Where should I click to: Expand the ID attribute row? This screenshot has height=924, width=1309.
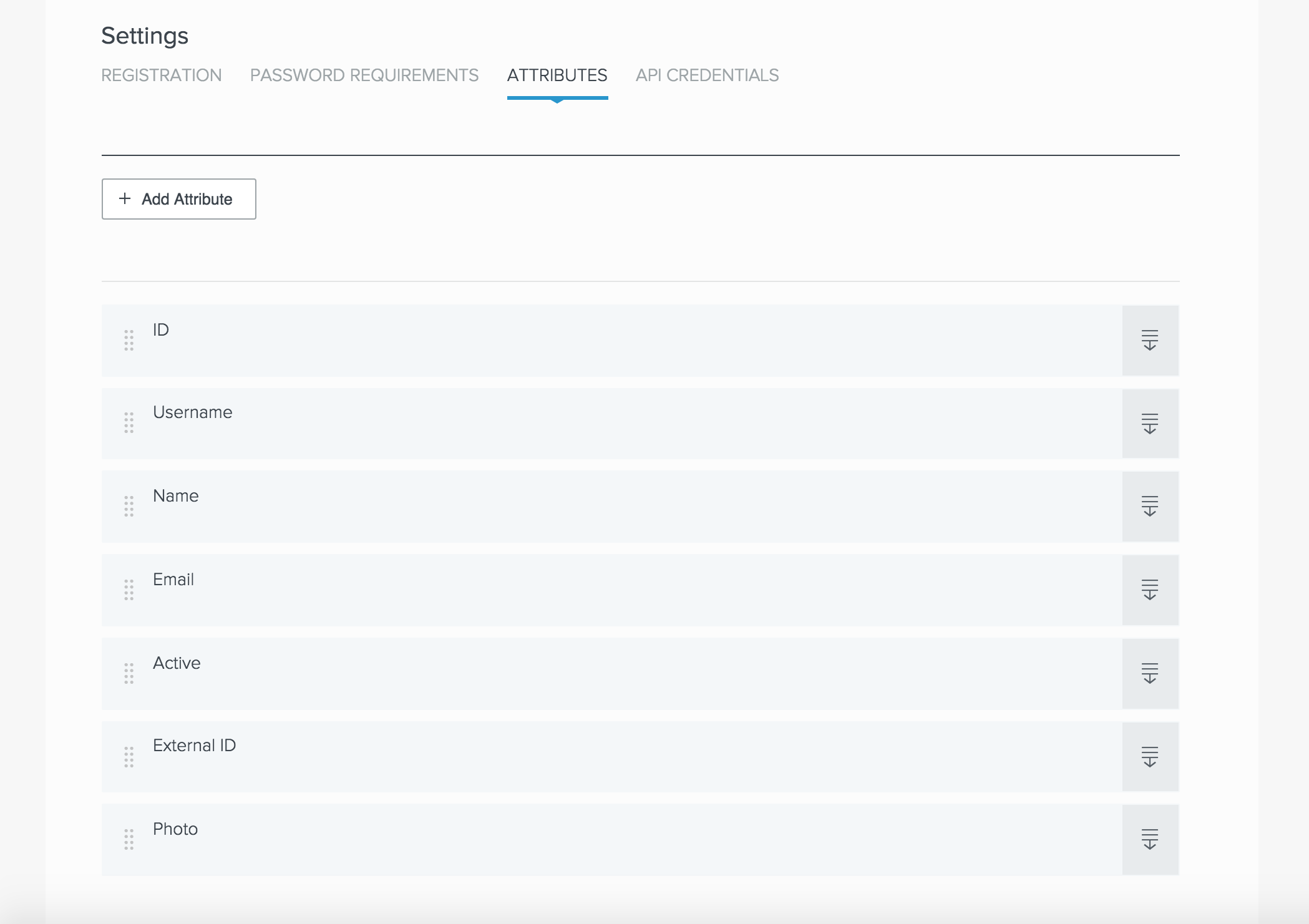tap(1149, 340)
